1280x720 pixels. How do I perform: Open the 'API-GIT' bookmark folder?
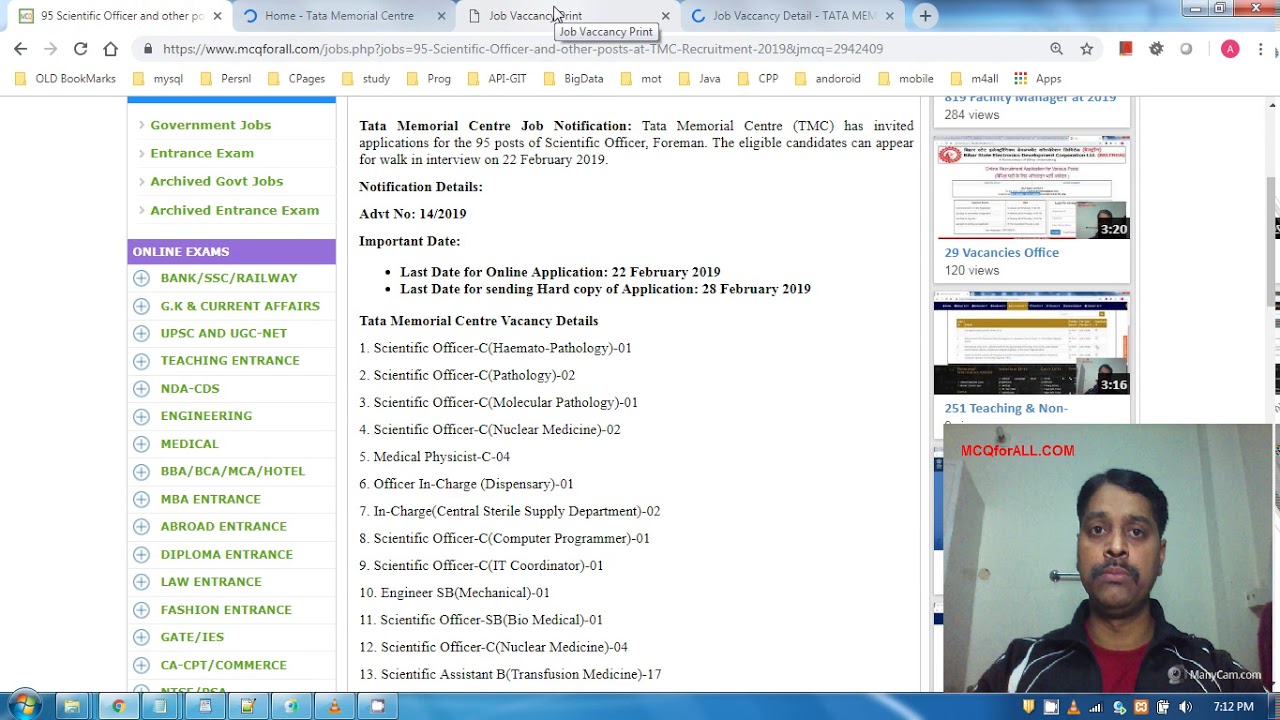point(497,78)
